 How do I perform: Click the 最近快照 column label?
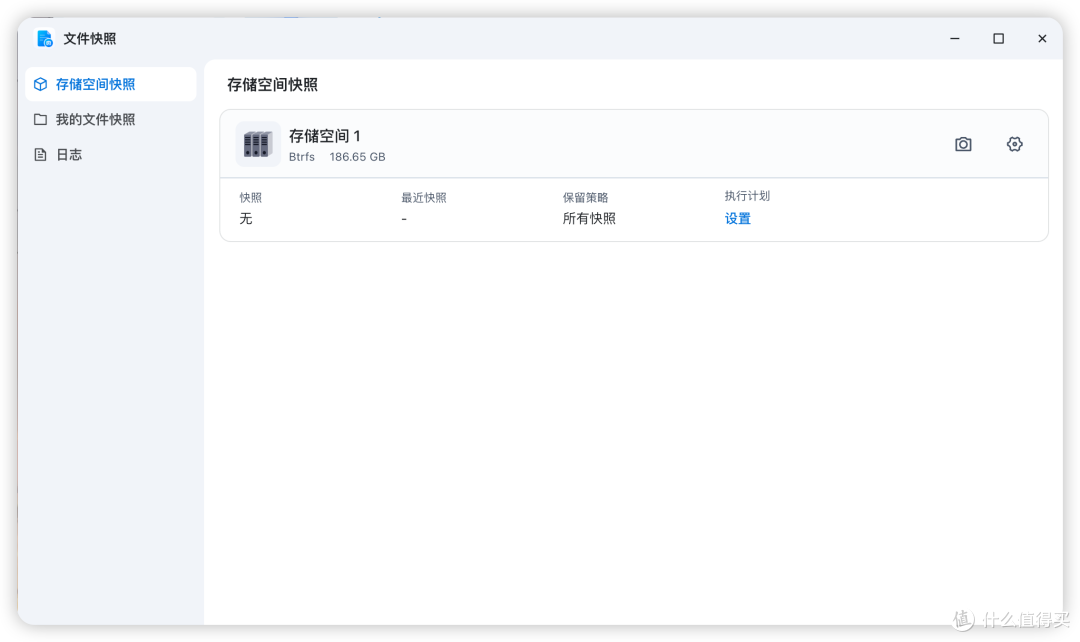pyautogui.click(x=424, y=198)
